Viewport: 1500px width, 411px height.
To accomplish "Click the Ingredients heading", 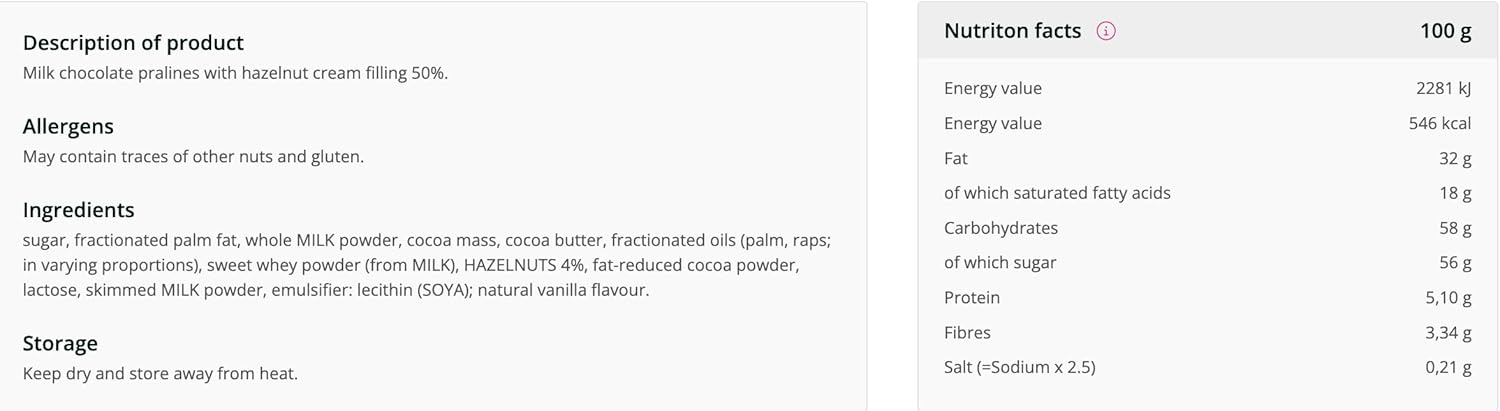I will pyautogui.click(x=78, y=210).
